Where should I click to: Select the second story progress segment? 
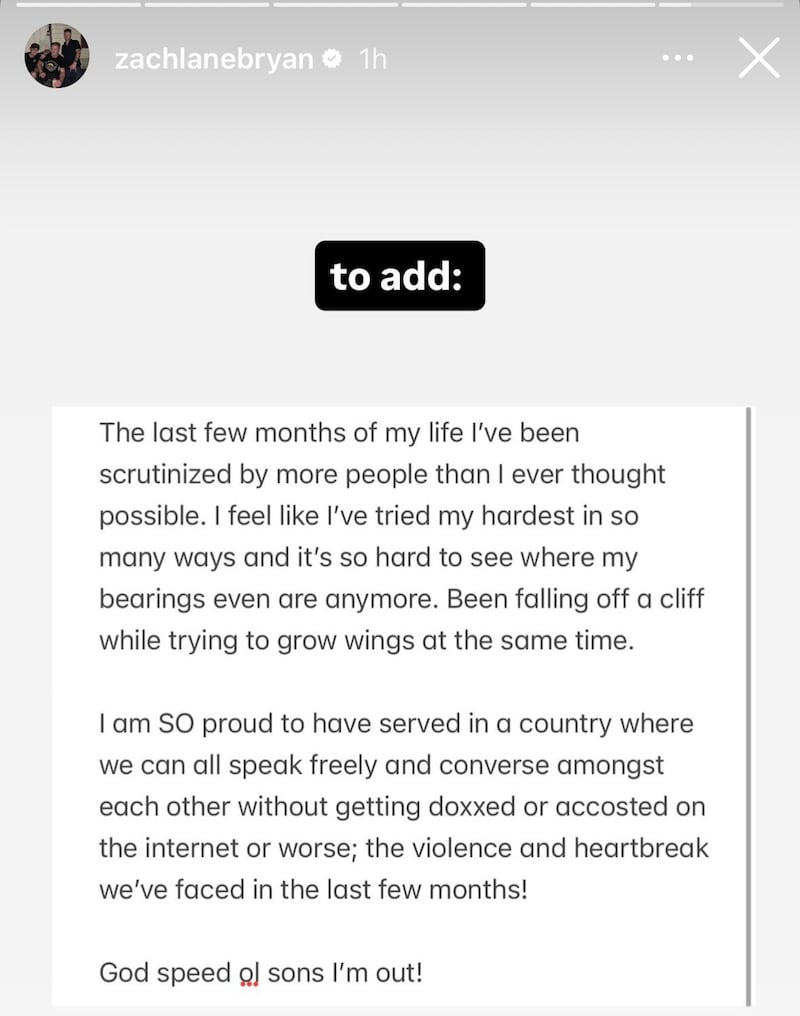[x=206, y=4]
